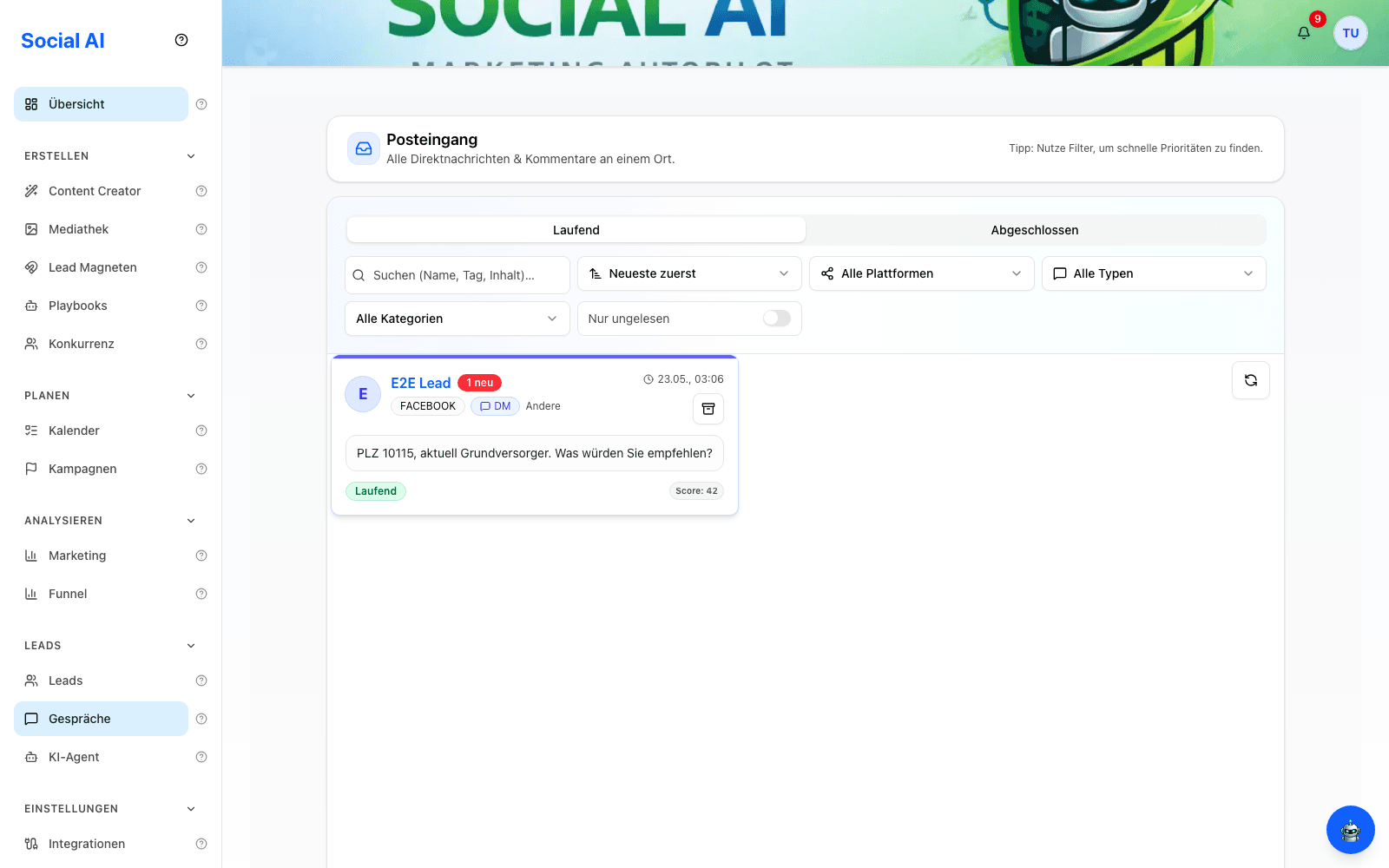Click the Laufend status badge on card
Image resolution: width=1389 pixels, height=868 pixels.
click(376, 491)
